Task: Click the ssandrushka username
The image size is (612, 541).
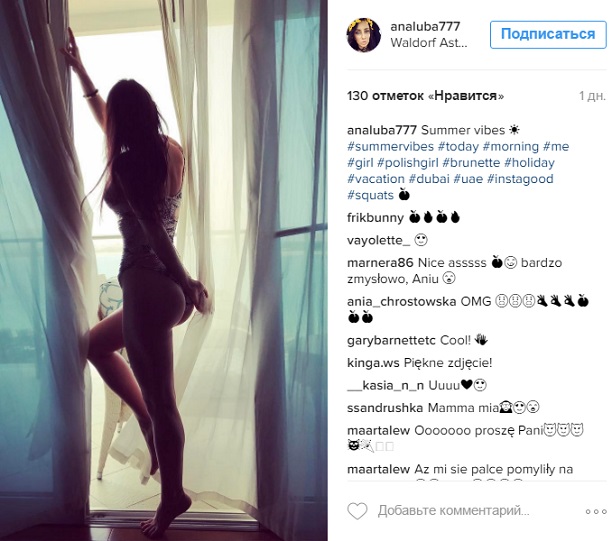Action: click(x=385, y=408)
